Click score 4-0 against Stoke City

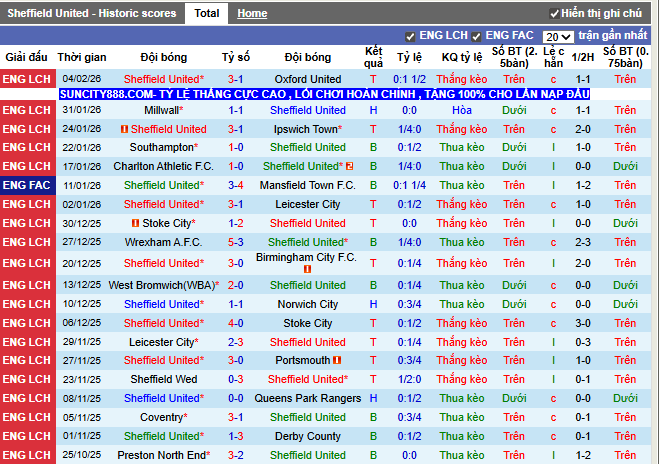click(x=236, y=323)
